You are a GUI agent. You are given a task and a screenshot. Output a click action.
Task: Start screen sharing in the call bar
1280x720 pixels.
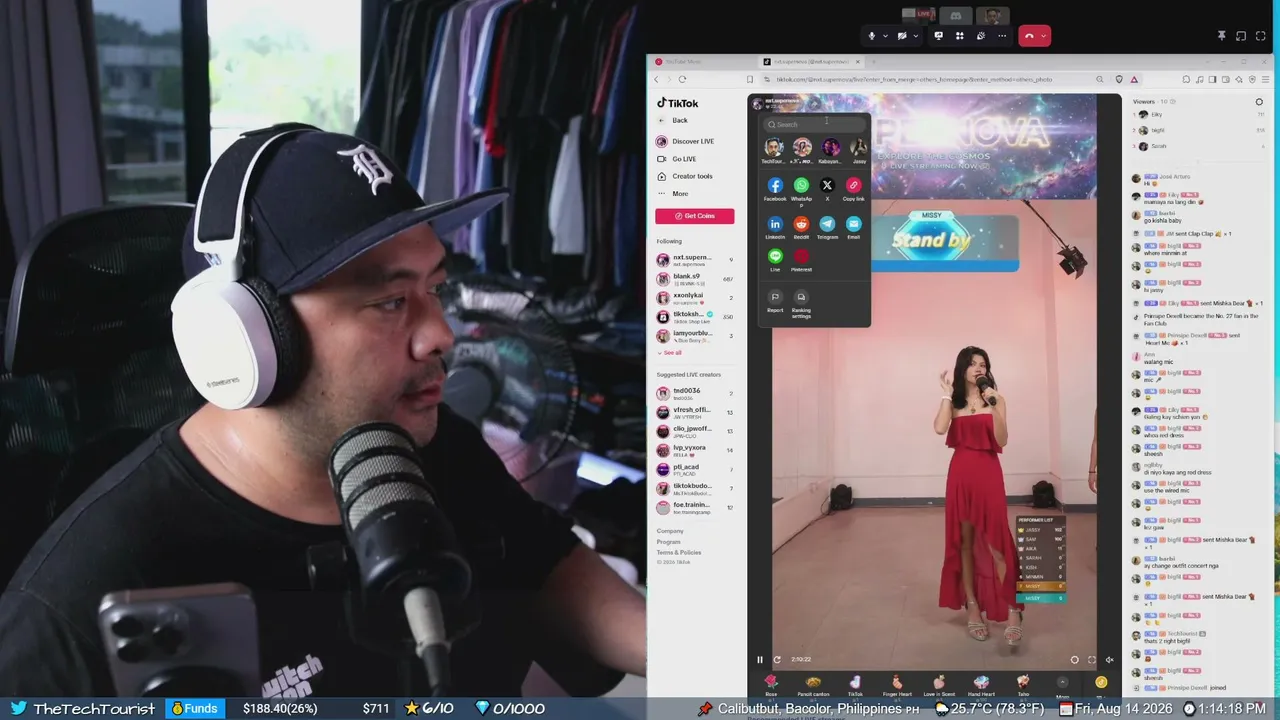(x=938, y=36)
